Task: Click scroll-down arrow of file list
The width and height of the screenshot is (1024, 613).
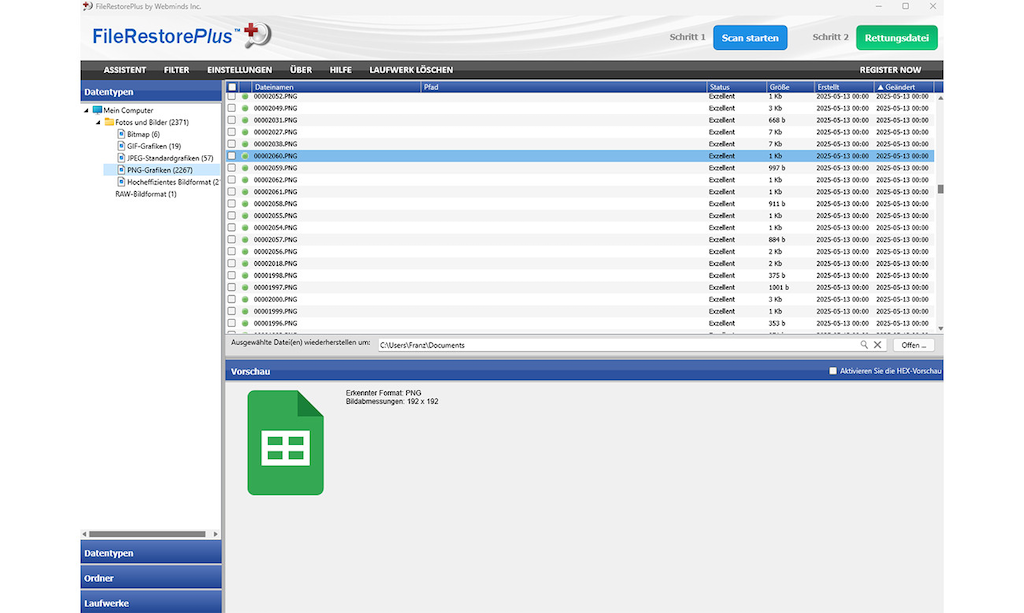Action: [x=940, y=328]
